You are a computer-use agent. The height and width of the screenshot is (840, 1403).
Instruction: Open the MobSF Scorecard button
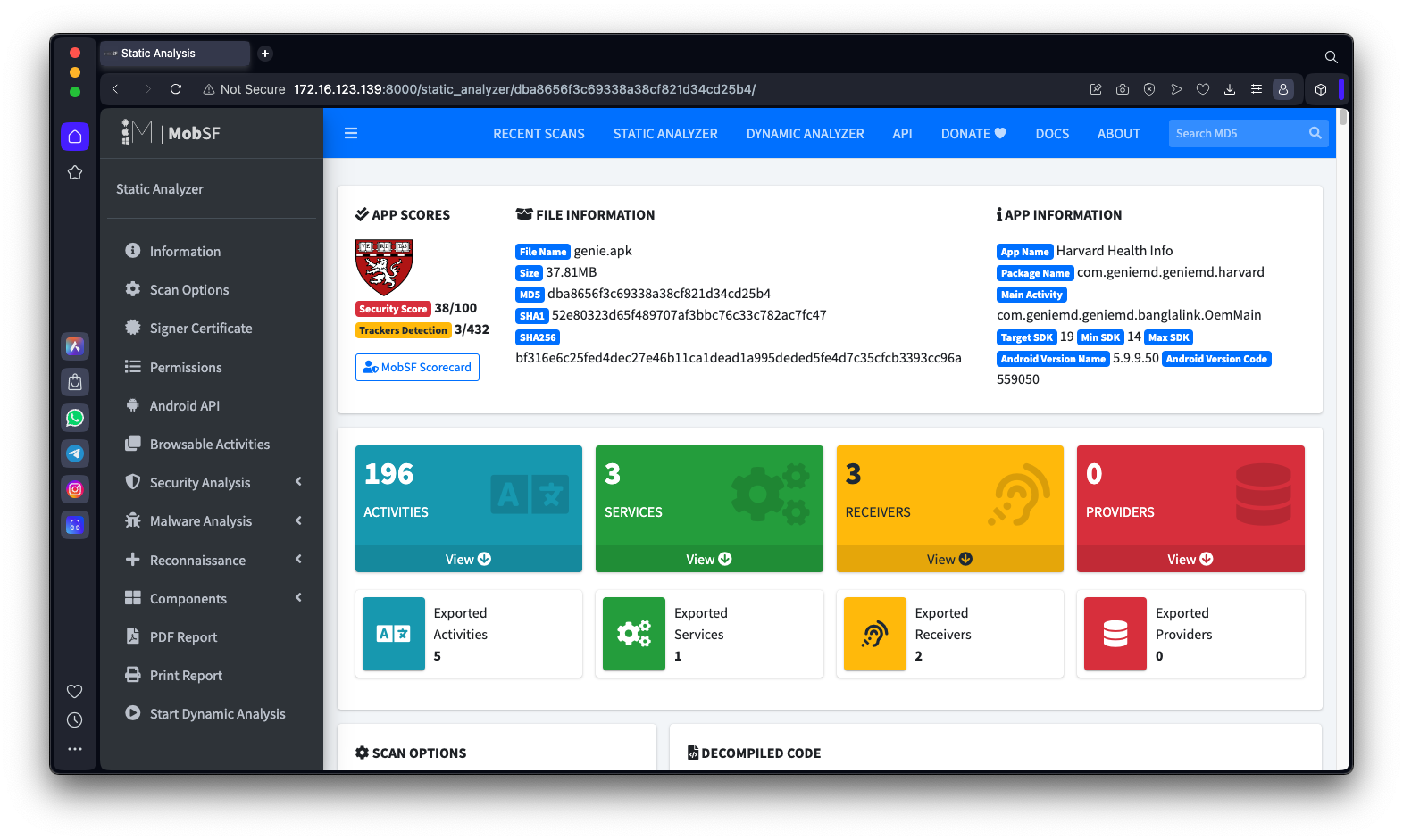pyautogui.click(x=417, y=368)
